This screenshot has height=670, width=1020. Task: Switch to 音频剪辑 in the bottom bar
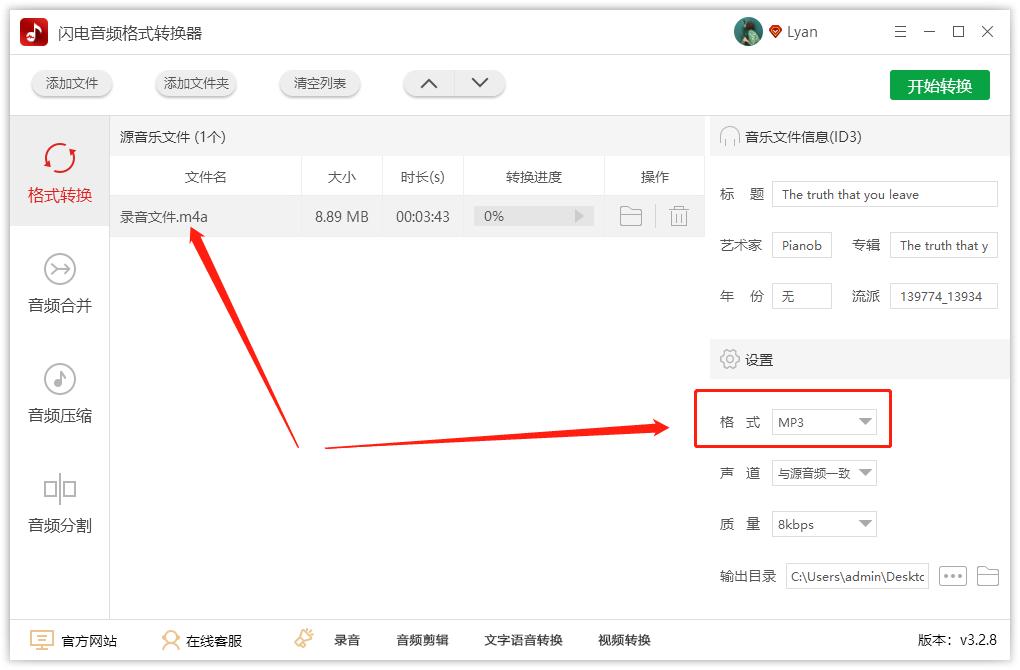(421, 640)
